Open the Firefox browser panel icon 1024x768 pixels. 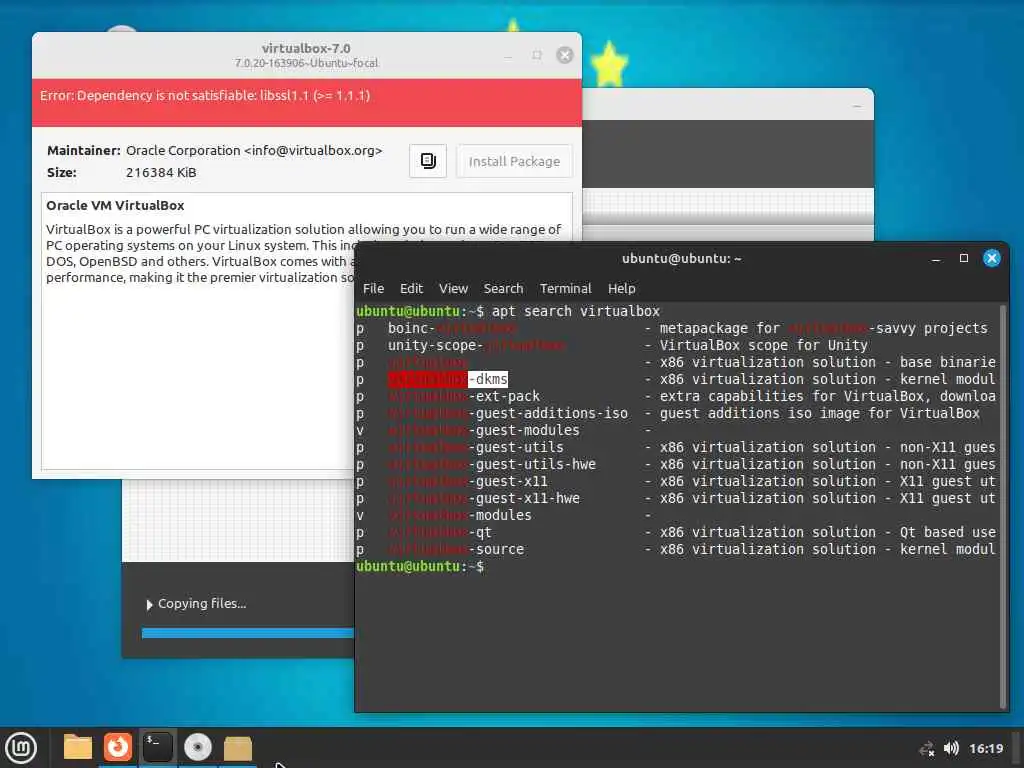[x=118, y=747]
